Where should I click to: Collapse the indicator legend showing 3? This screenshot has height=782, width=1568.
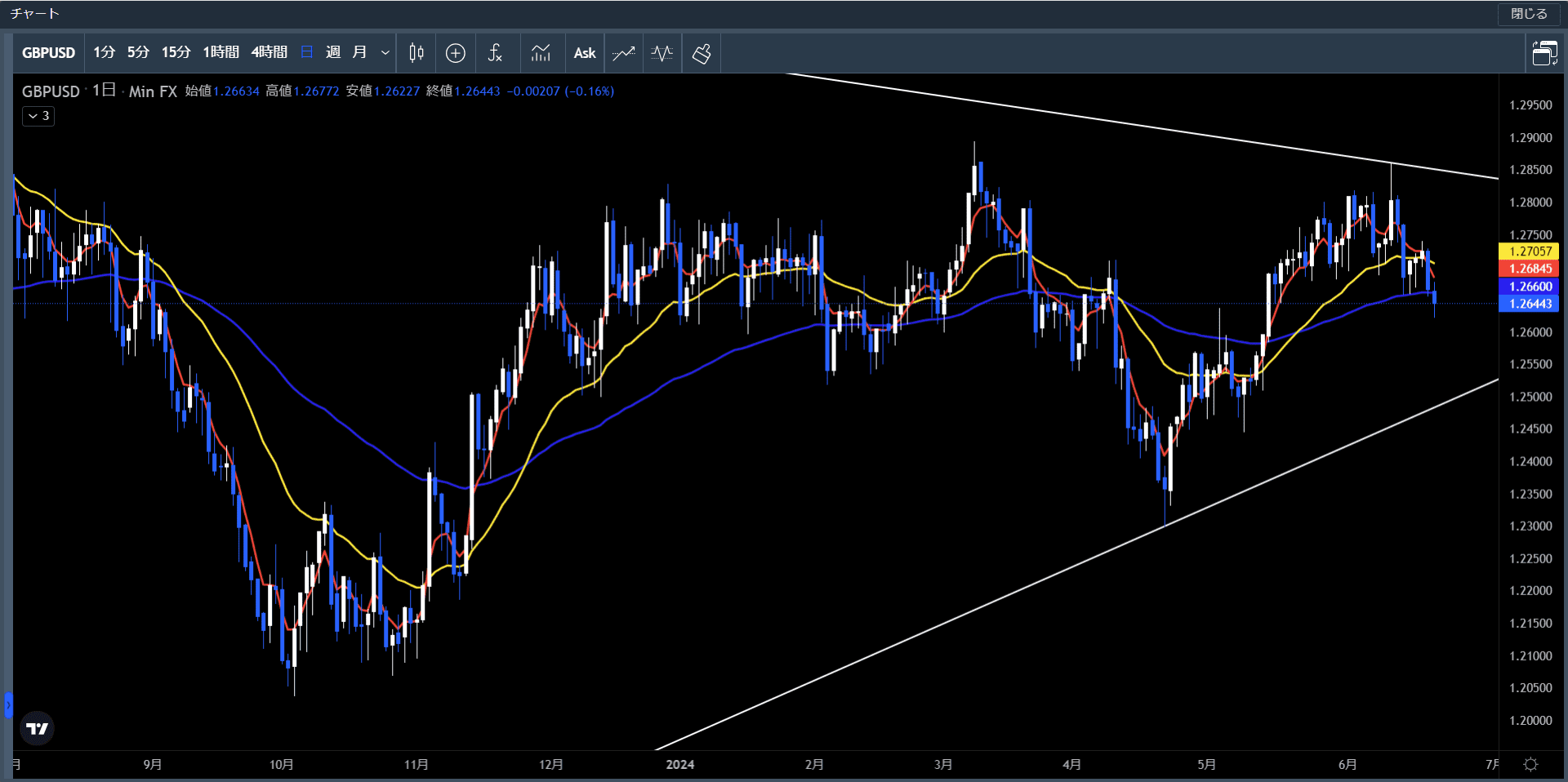click(38, 116)
